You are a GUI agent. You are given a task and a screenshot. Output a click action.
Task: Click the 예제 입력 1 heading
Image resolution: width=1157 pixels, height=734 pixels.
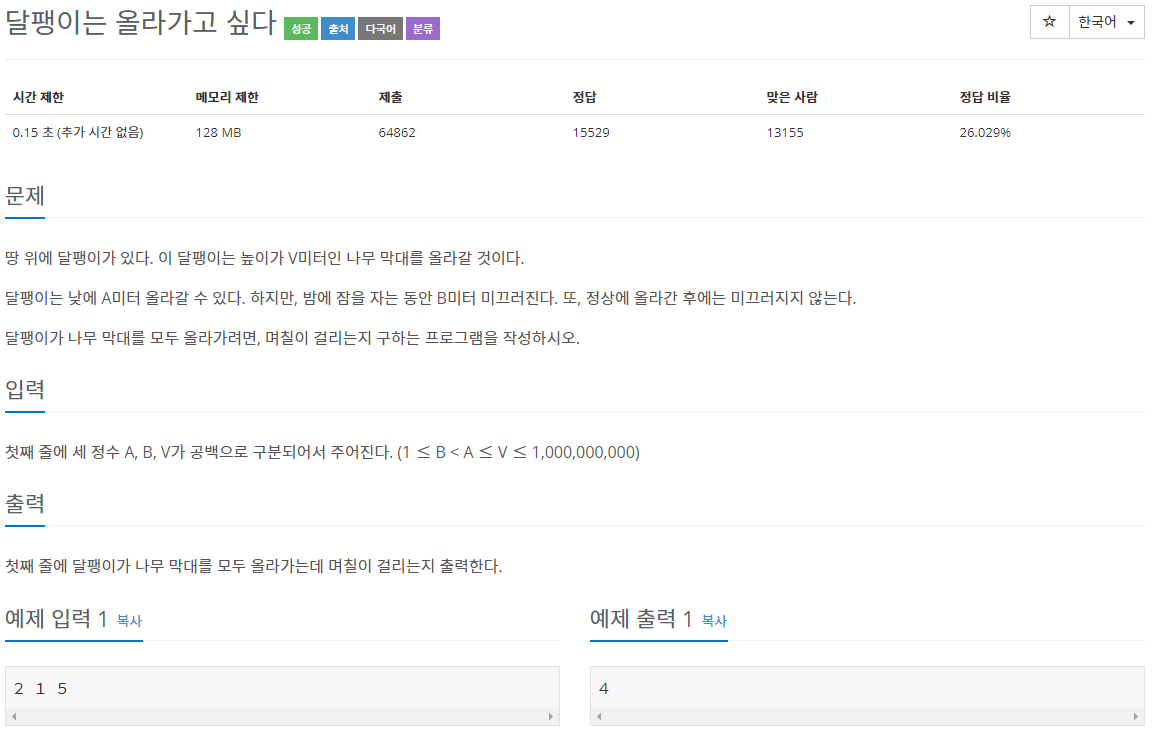(56, 618)
